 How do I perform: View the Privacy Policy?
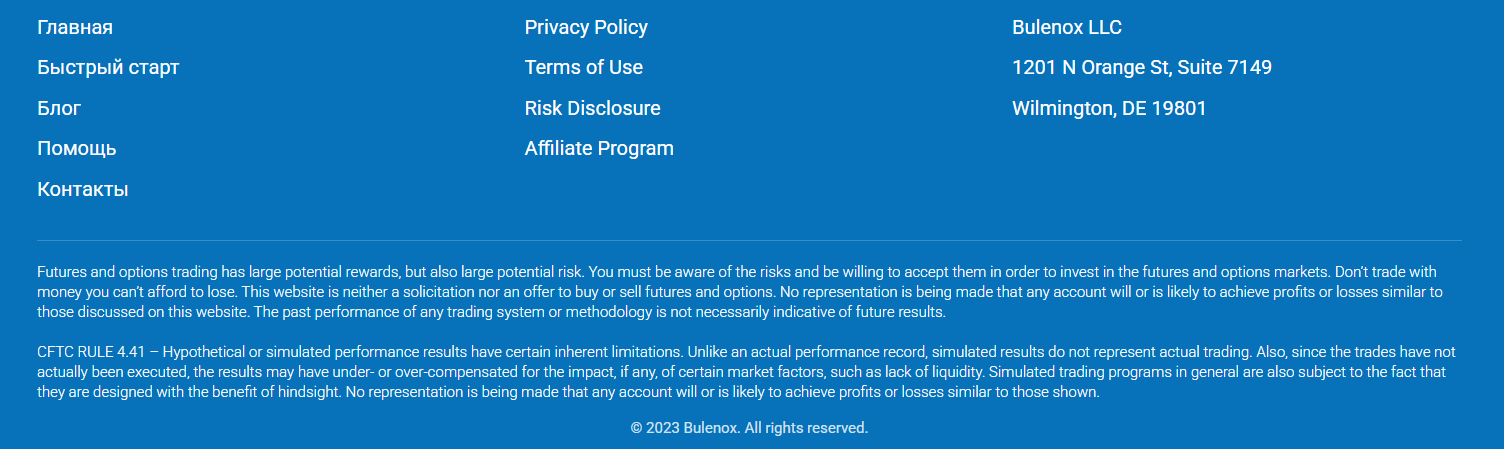coord(586,27)
